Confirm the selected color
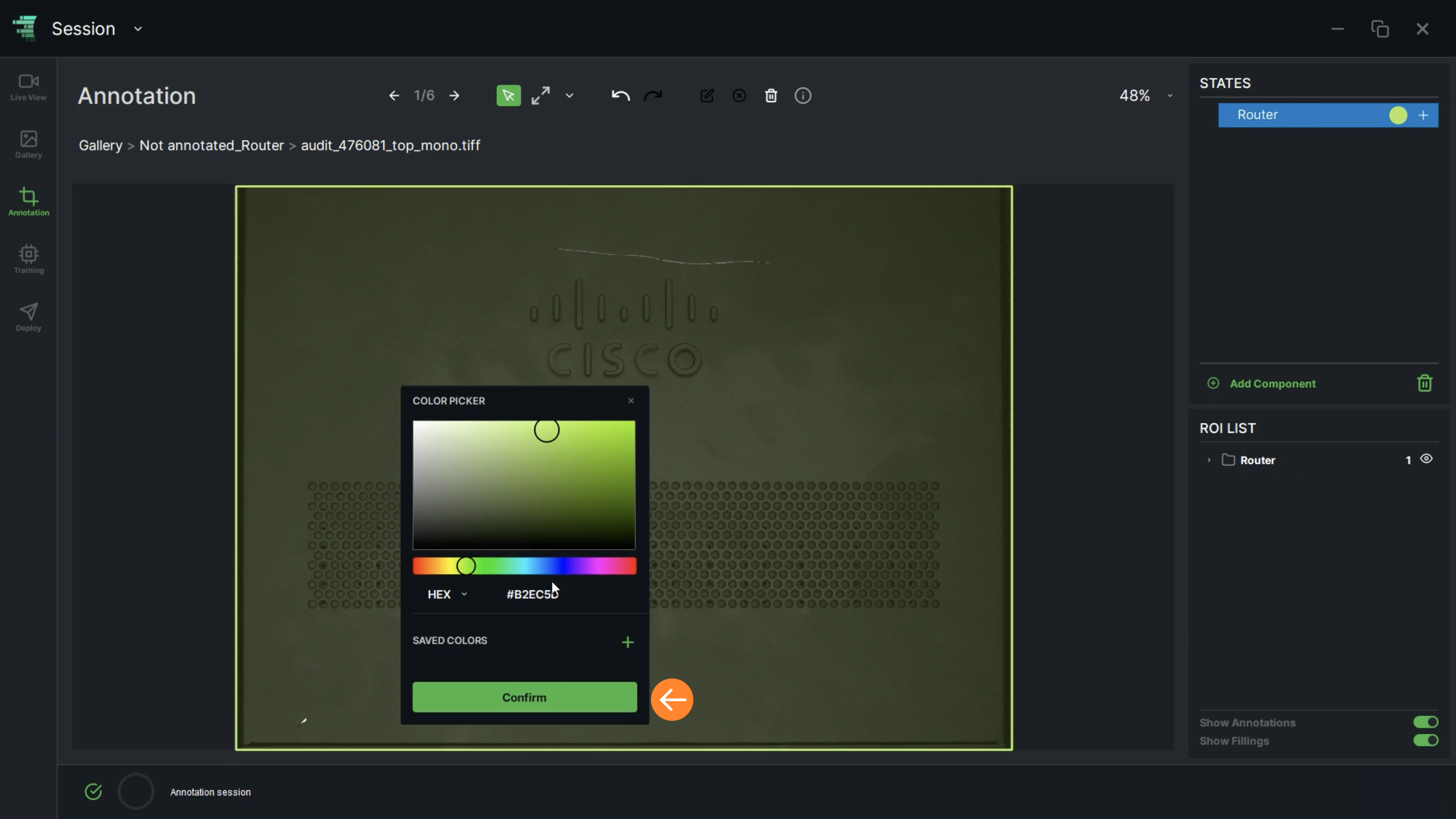 coord(524,698)
